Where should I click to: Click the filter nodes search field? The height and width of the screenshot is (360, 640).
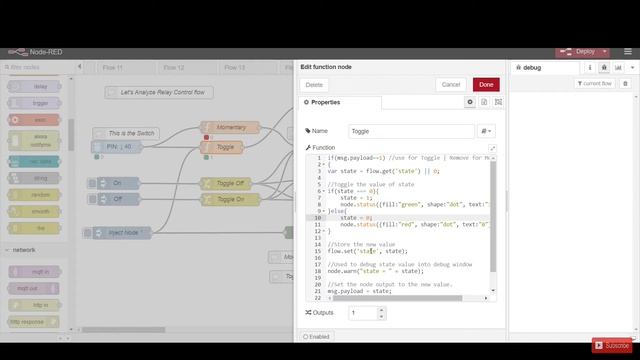(37, 67)
